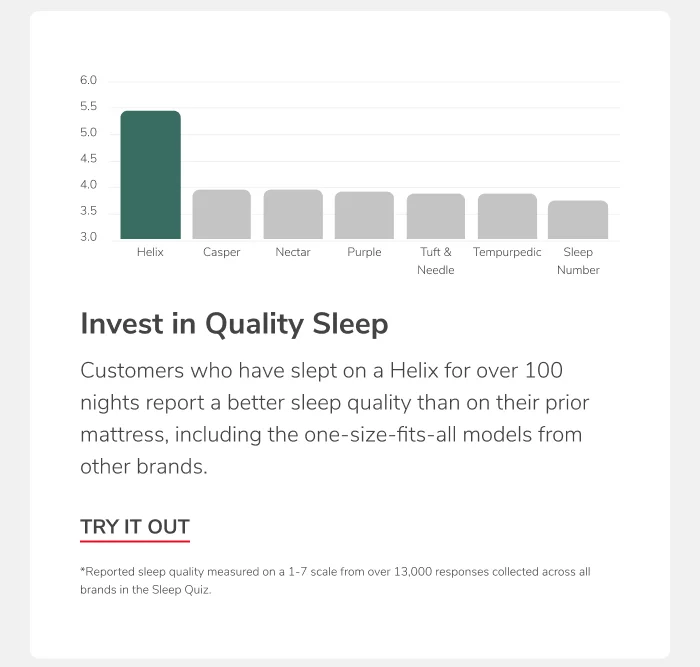Select the Purple brand bar
Image resolution: width=700 pixels, height=667 pixels.
364,215
